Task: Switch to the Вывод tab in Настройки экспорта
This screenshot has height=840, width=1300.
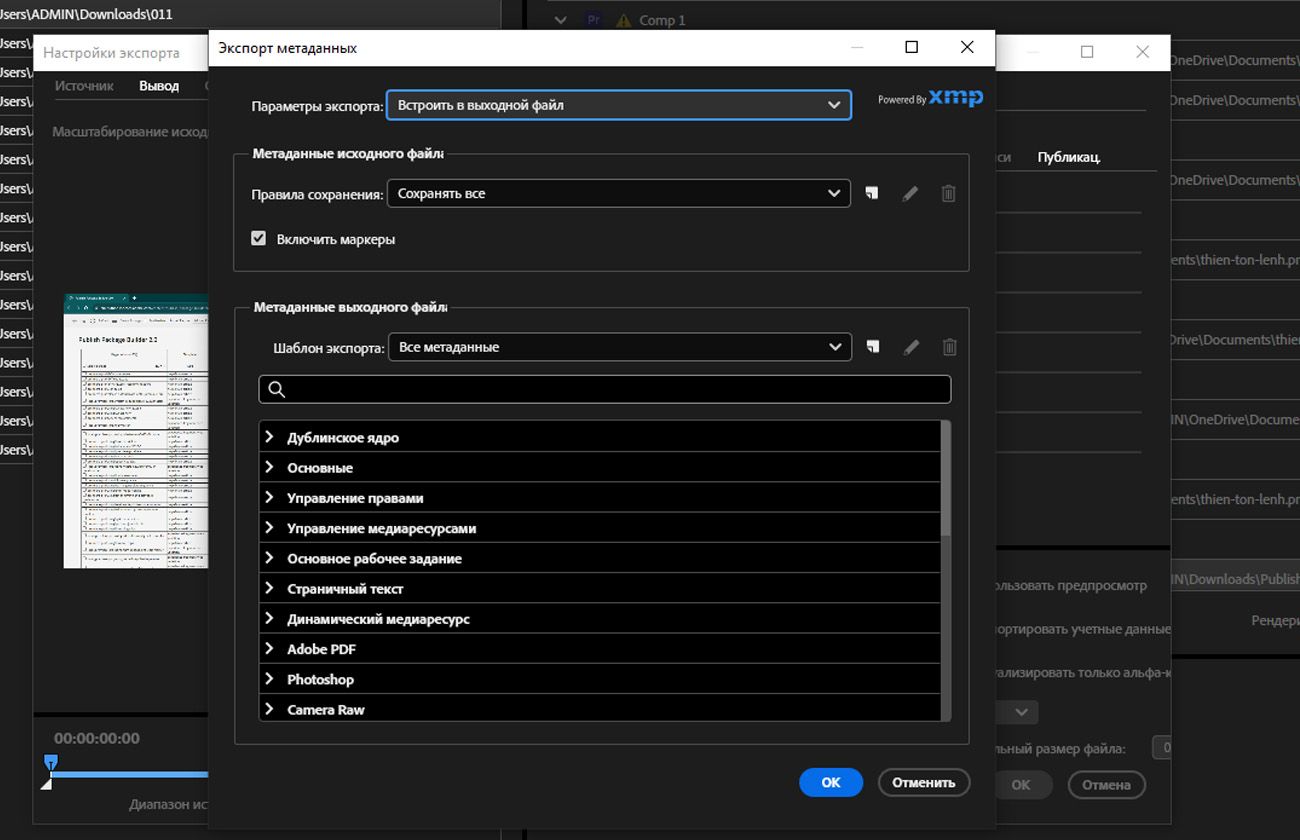Action: (159, 86)
